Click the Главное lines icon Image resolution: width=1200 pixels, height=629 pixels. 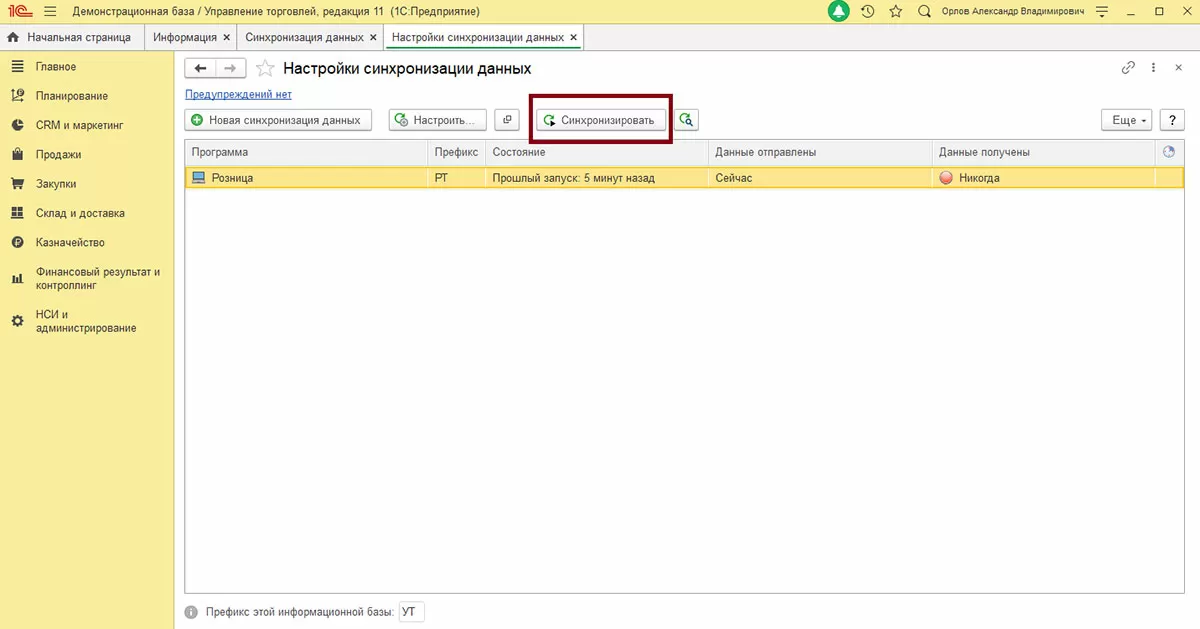point(17,67)
